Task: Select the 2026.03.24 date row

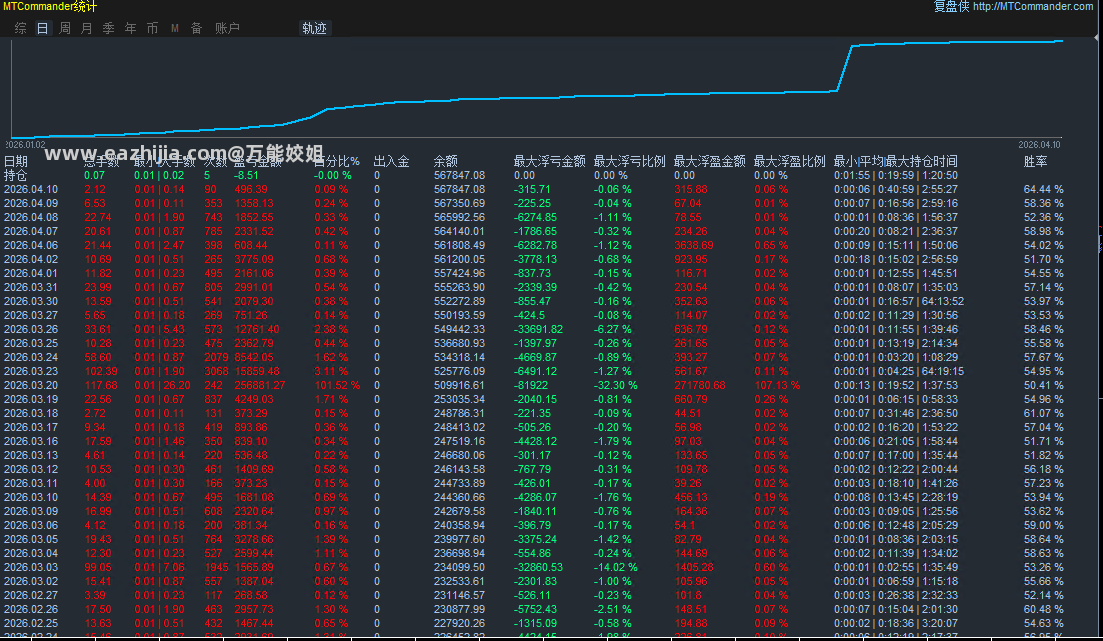Action: tap(535, 357)
